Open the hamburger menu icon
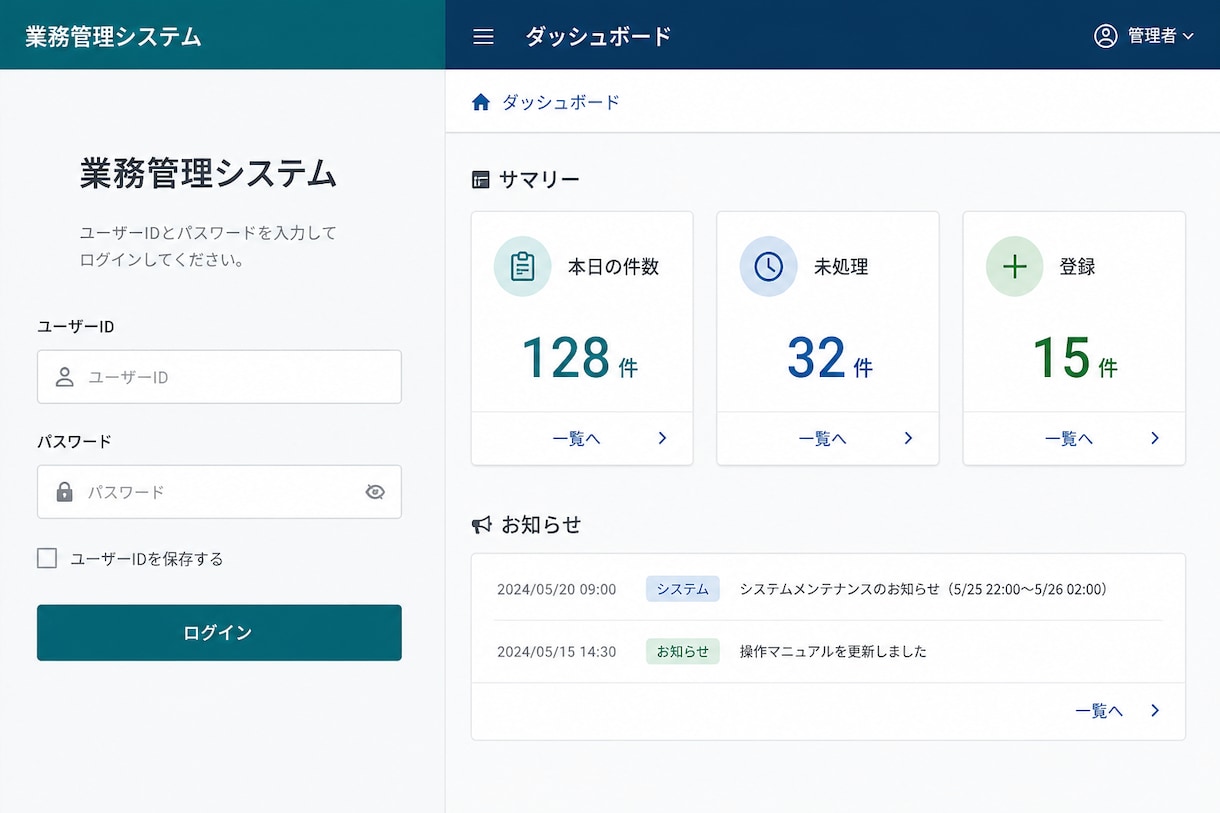This screenshot has width=1220, height=813. tap(483, 37)
